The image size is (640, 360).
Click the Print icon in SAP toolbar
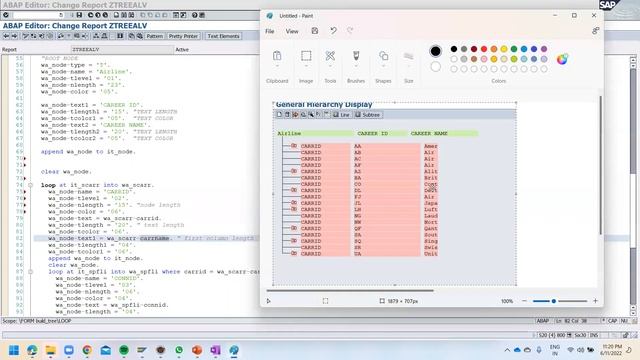tap(116, 15)
